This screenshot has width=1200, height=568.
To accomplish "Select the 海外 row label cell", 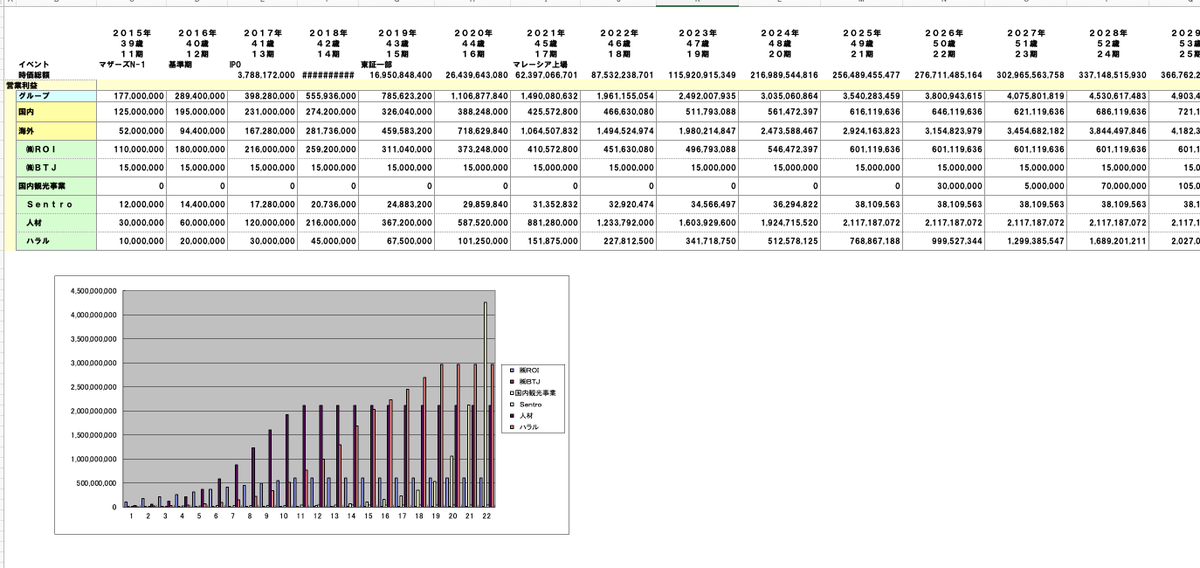I will coord(54,131).
